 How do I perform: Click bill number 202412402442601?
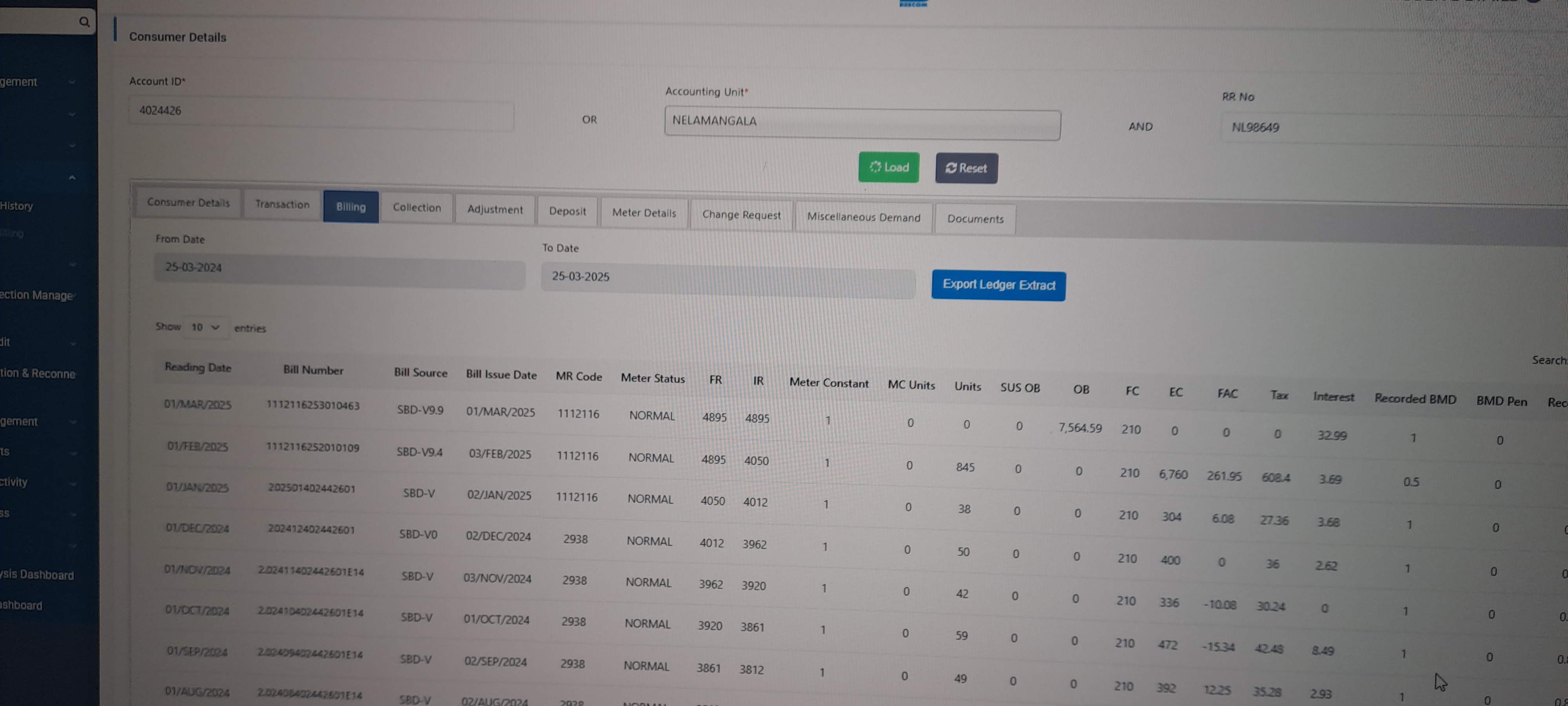click(x=311, y=530)
